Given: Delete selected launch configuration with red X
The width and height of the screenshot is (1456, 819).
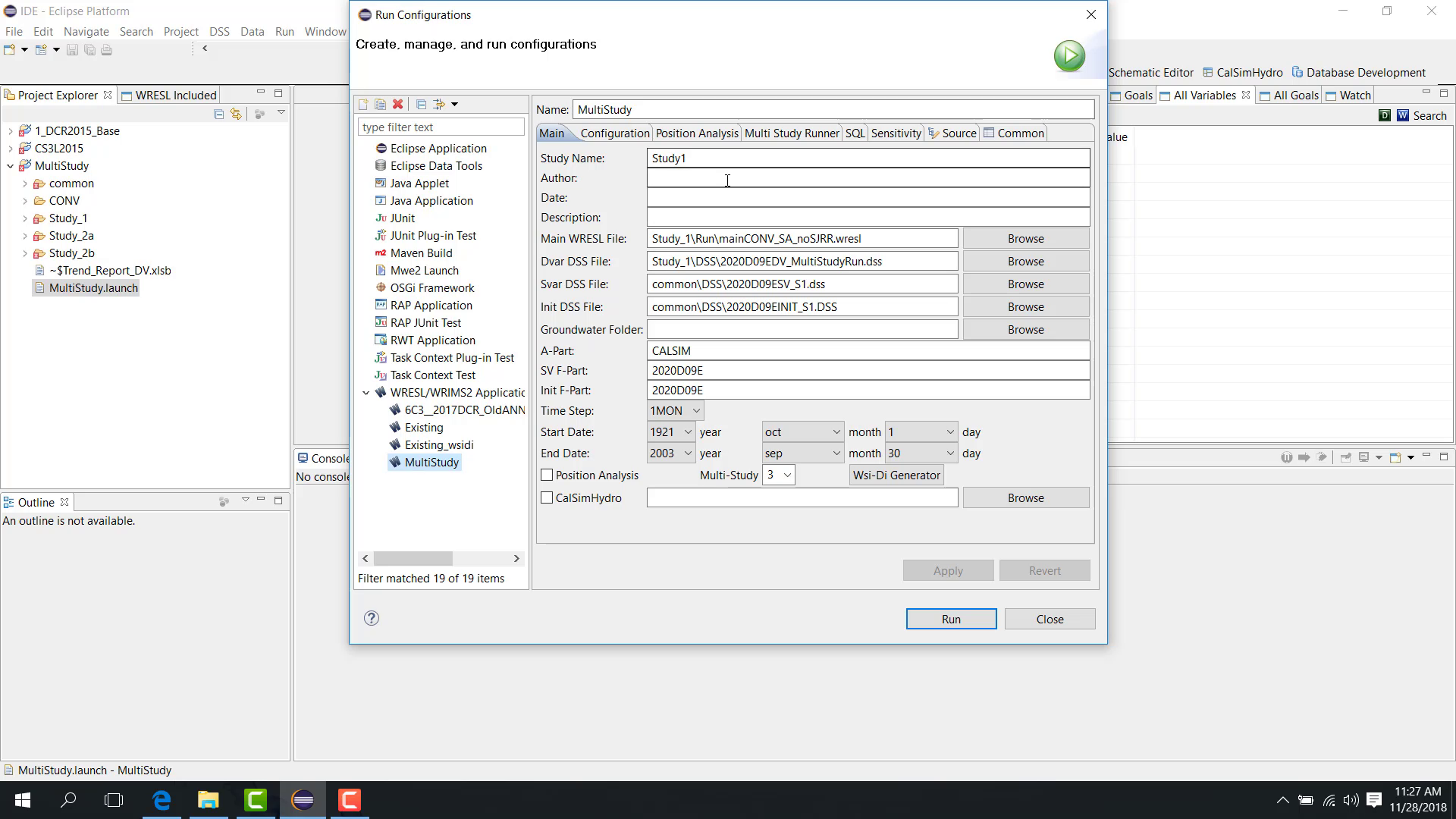Looking at the screenshot, I should (x=397, y=104).
